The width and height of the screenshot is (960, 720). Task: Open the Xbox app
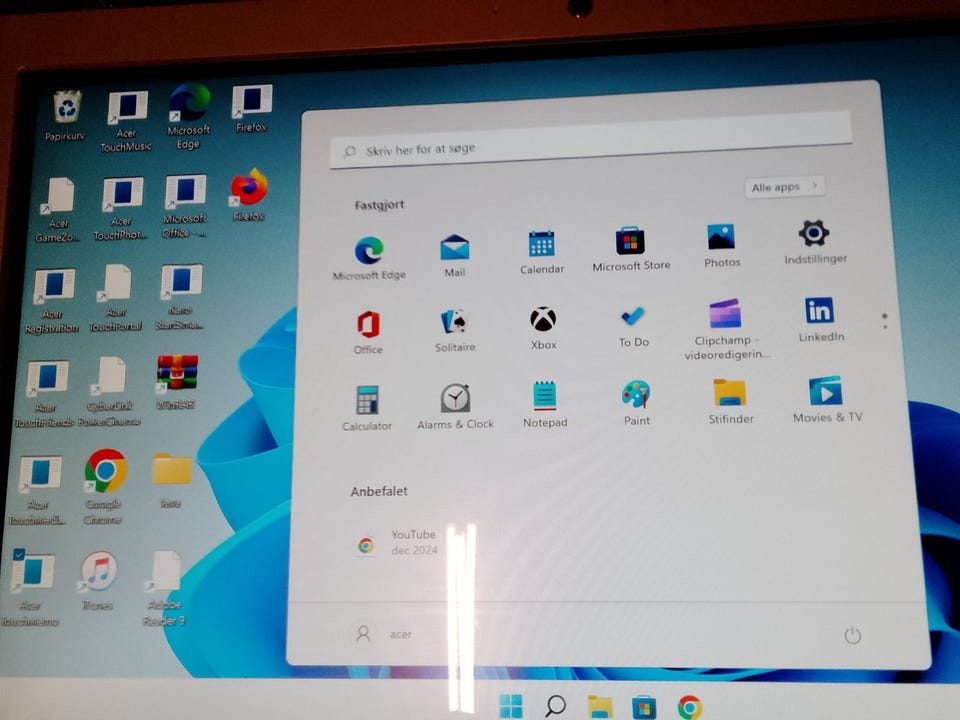(x=543, y=328)
